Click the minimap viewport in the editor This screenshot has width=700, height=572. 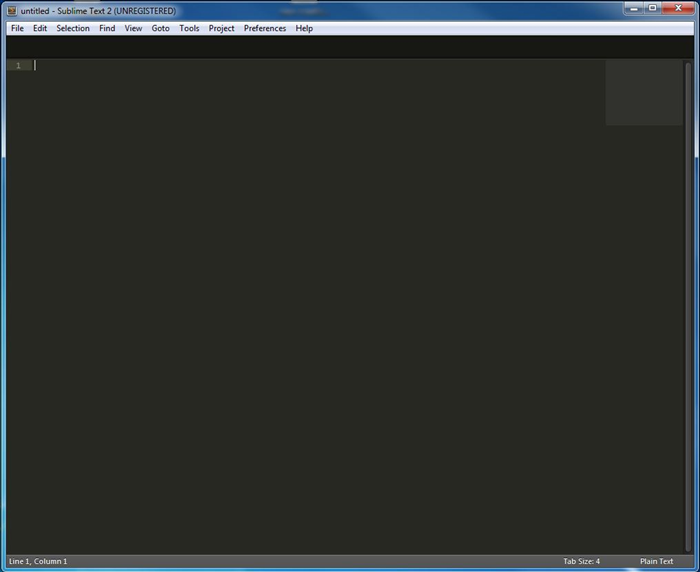tap(644, 93)
